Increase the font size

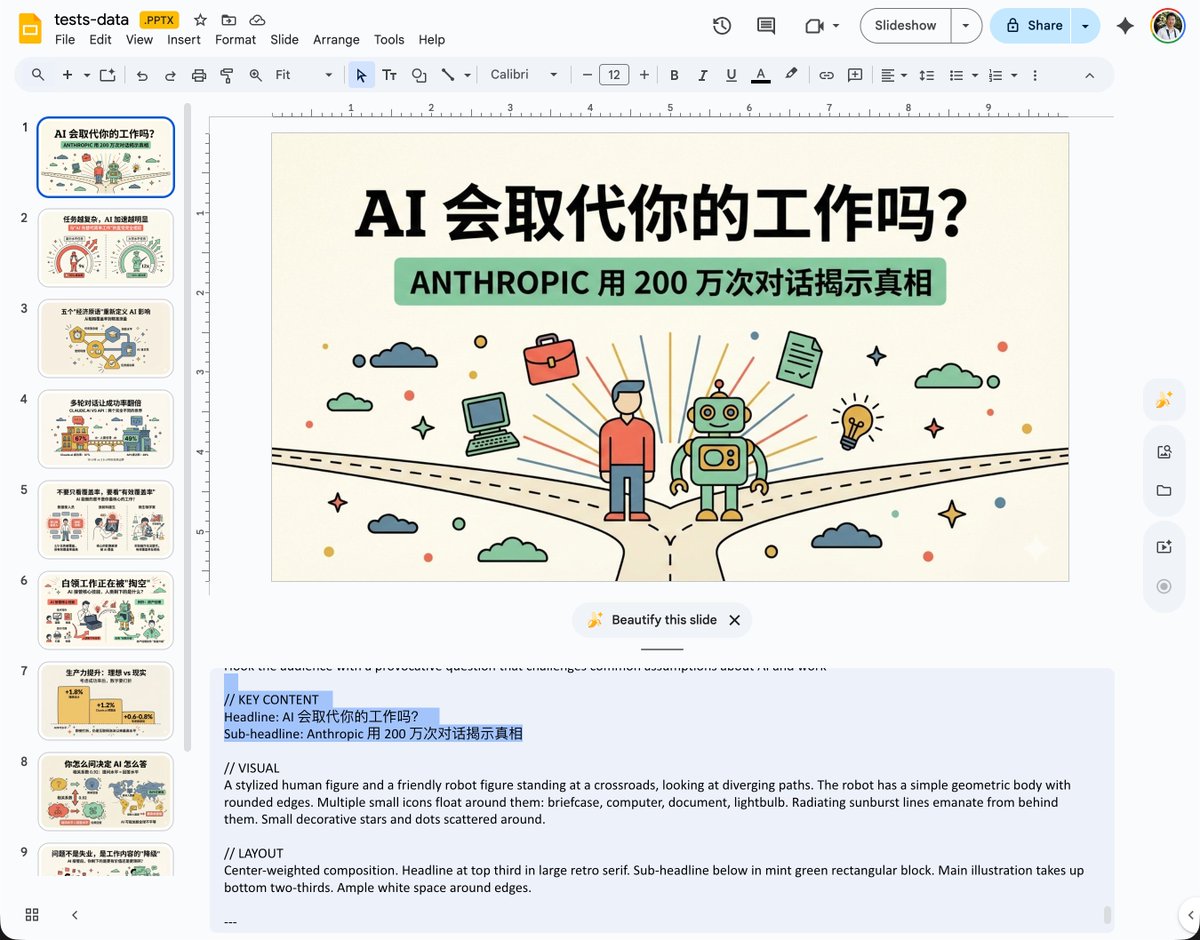[x=644, y=75]
